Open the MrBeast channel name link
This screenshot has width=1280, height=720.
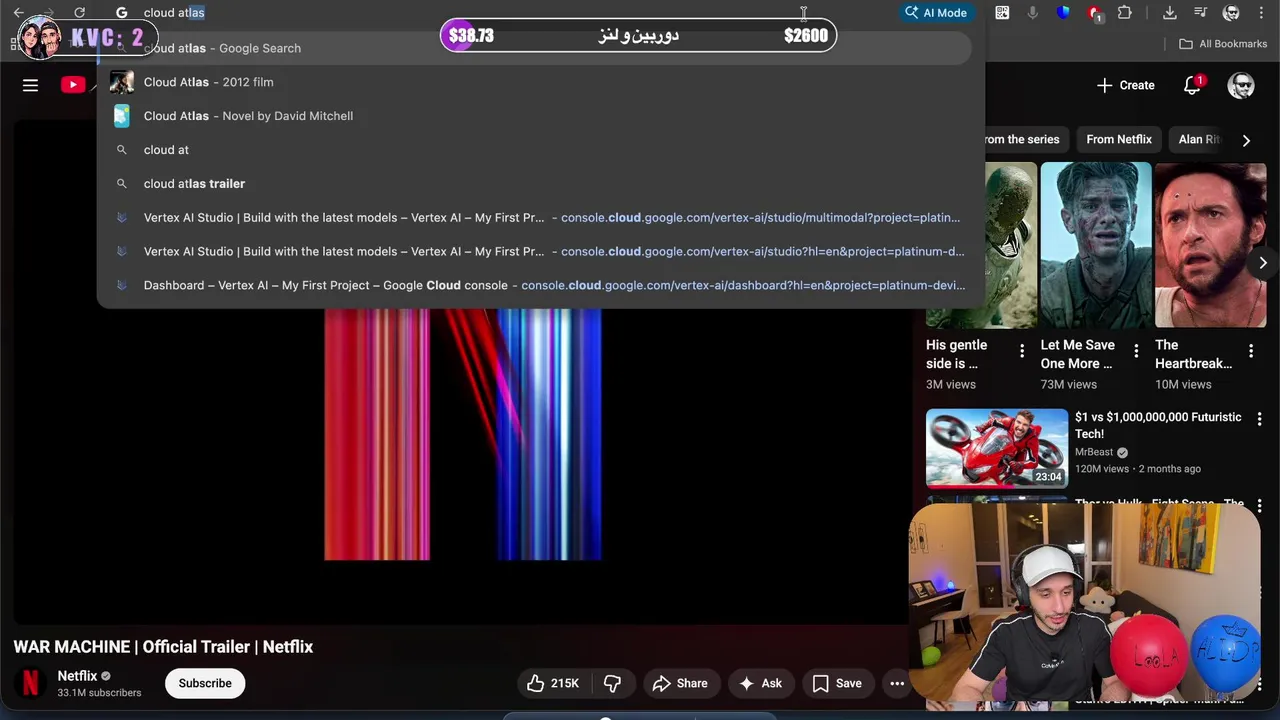pyautogui.click(x=1094, y=452)
